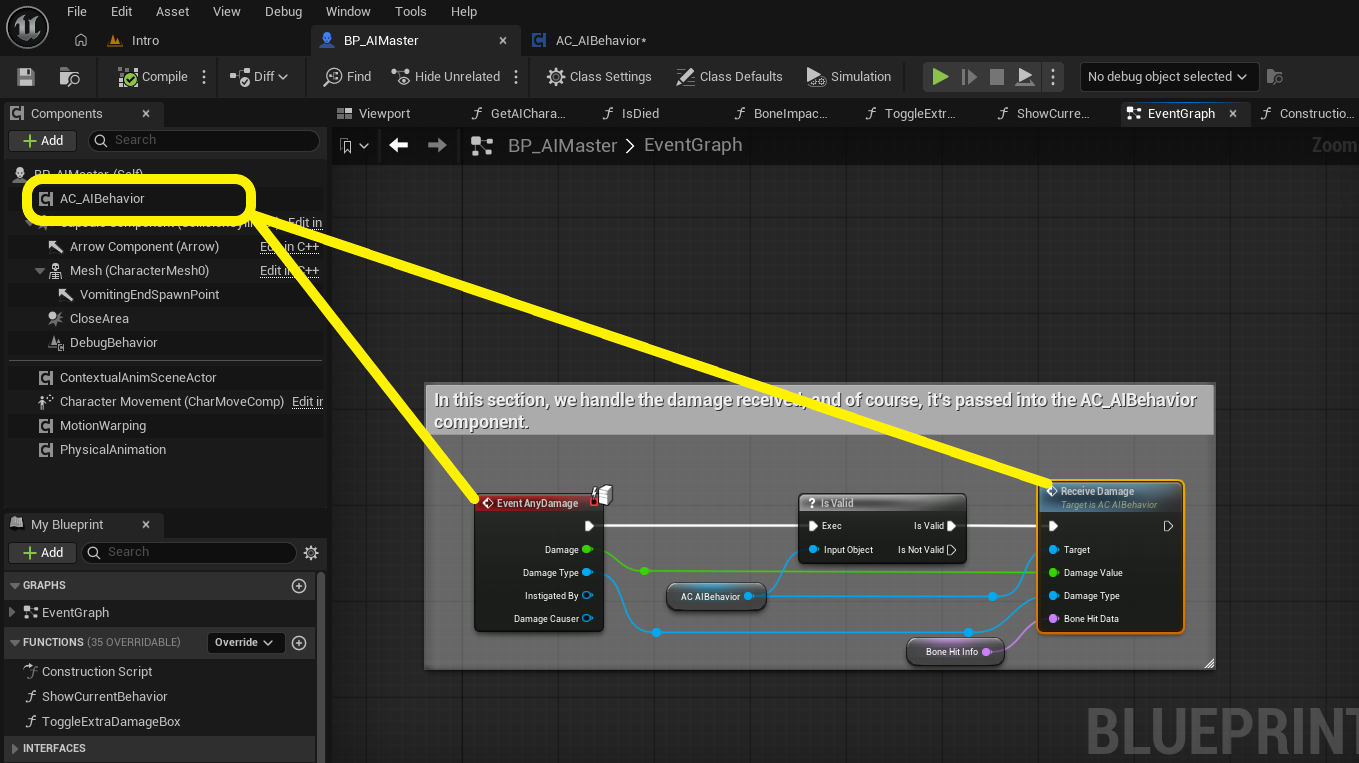
Task: Add a new component
Action: [43, 141]
